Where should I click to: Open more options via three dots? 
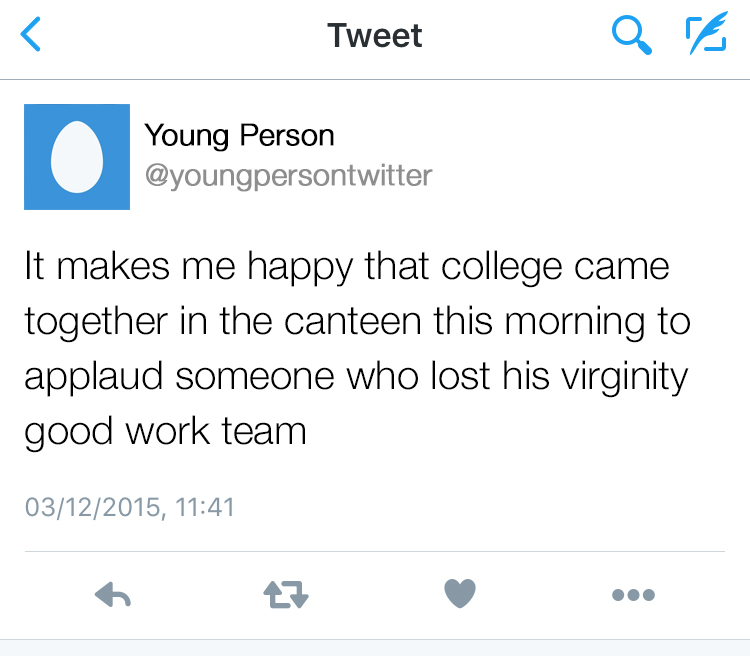point(633,595)
